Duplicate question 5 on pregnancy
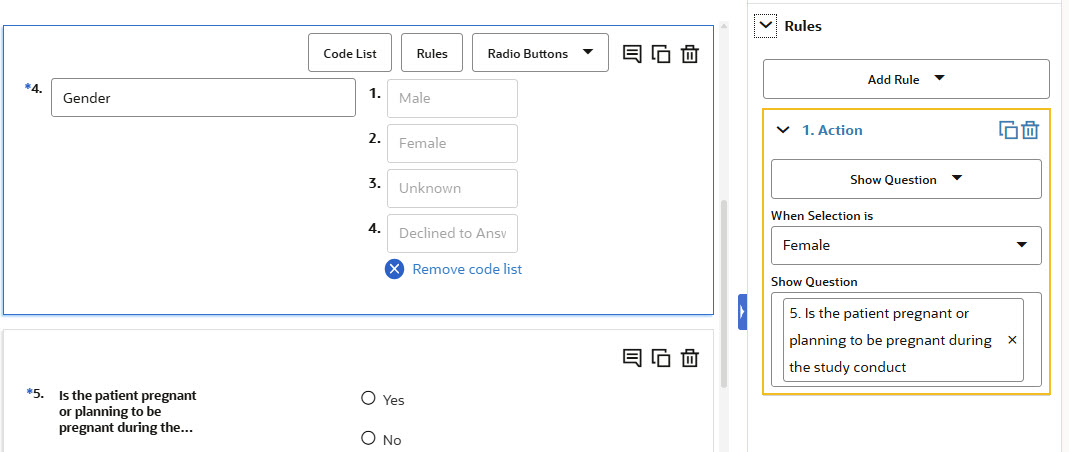 (x=660, y=358)
